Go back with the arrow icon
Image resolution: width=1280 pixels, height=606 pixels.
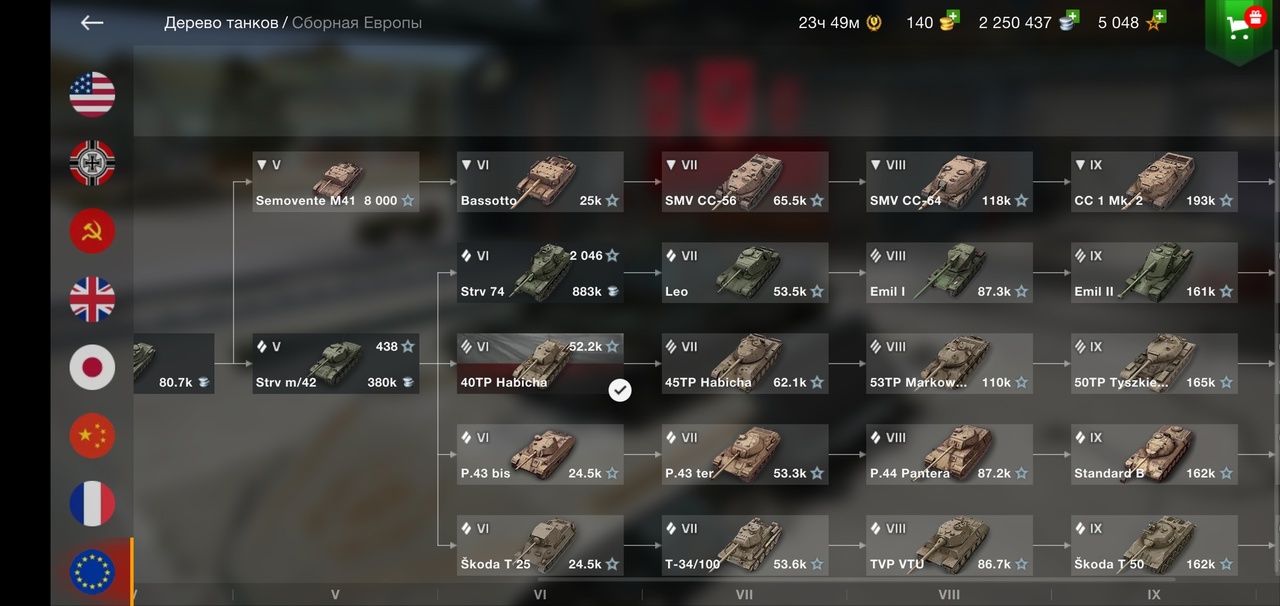pyautogui.click(x=92, y=22)
